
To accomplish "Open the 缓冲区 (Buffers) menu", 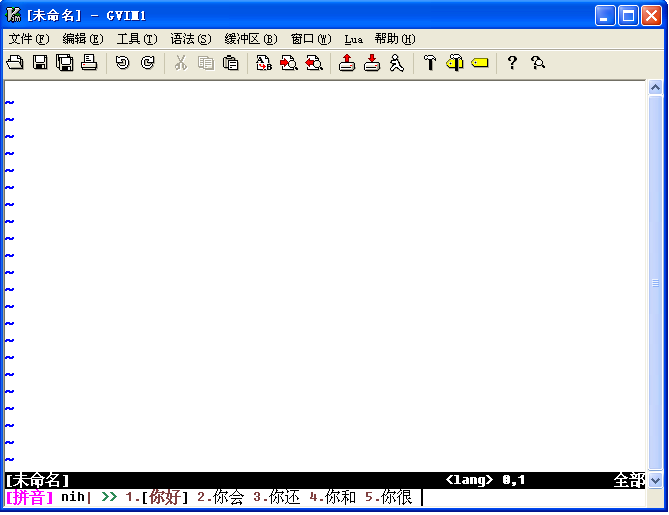I will [250, 39].
